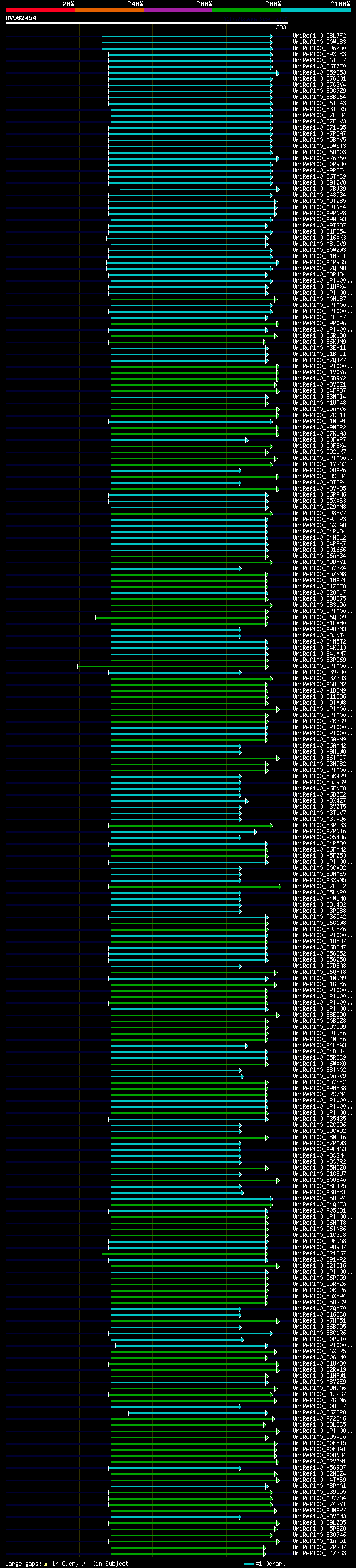Click the white query sequence bar
The width and height of the screenshot is (356, 1568).
(147, 23)
